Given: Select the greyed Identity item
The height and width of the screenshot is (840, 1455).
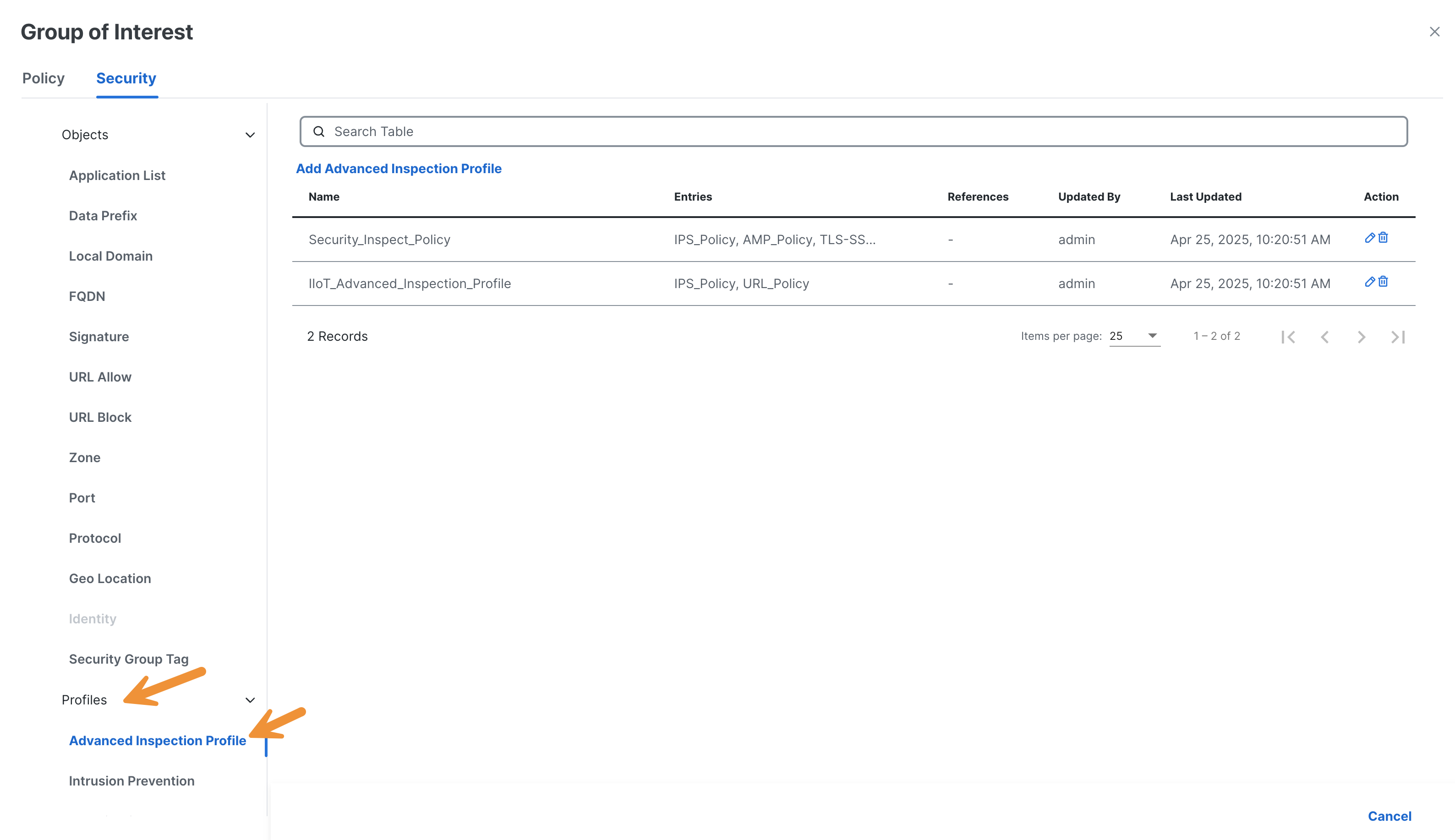Looking at the screenshot, I should [92, 619].
